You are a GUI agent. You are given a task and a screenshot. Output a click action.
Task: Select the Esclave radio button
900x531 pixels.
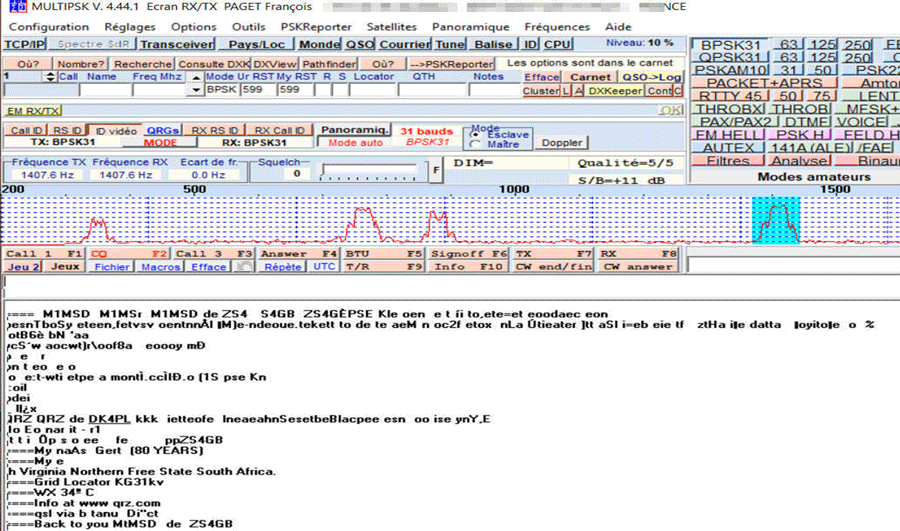tap(475, 134)
